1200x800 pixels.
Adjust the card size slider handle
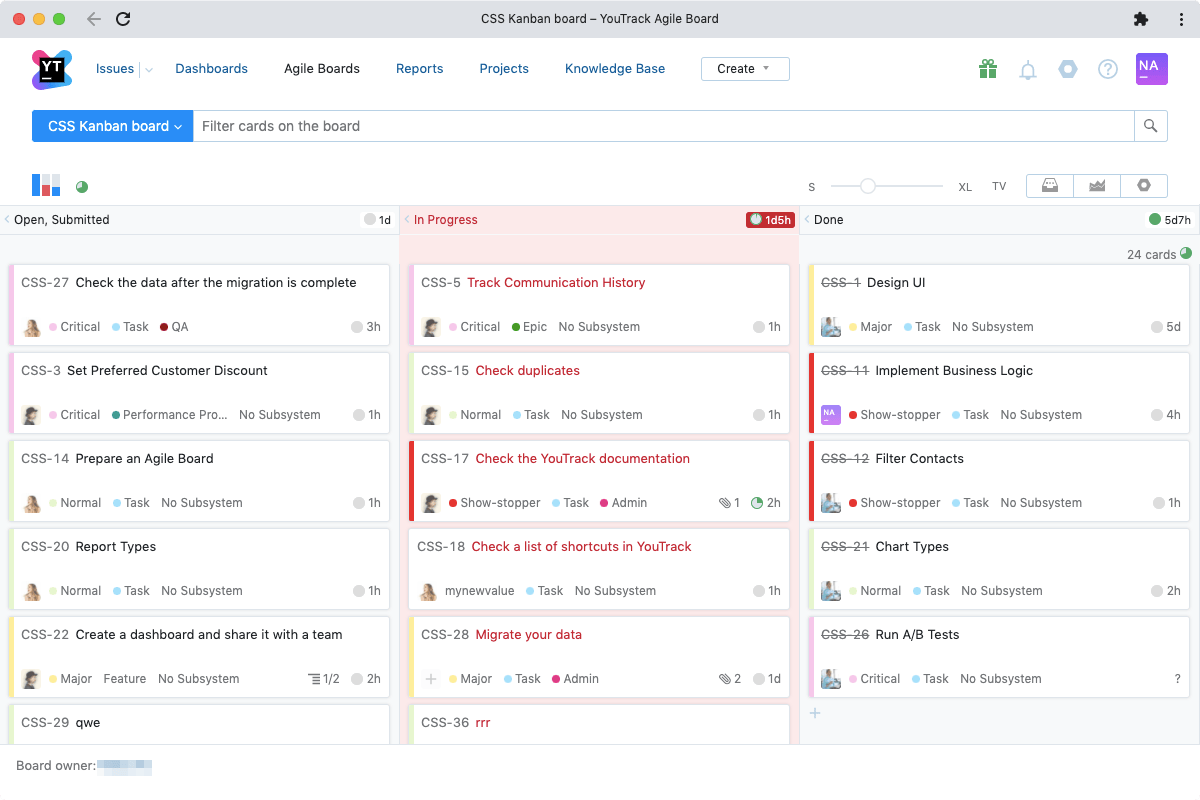pos(868,186)
